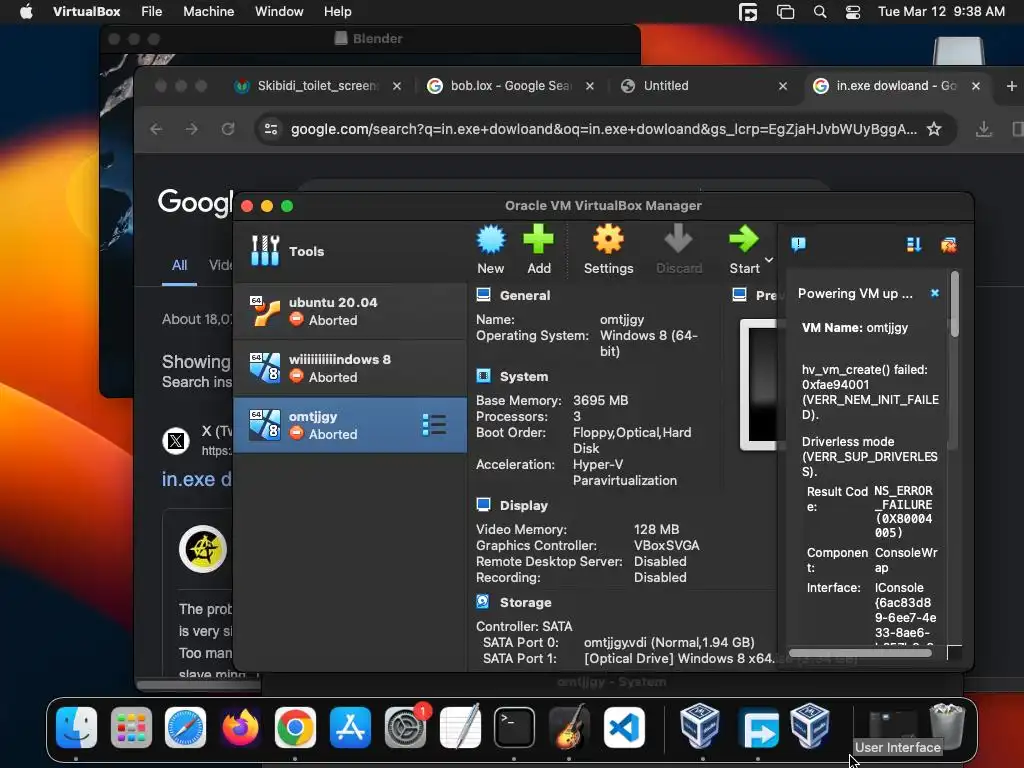Viewport: 1024px width, 768px height.
Task: Click the site info icon in address bar
Action: coord(271,129)
